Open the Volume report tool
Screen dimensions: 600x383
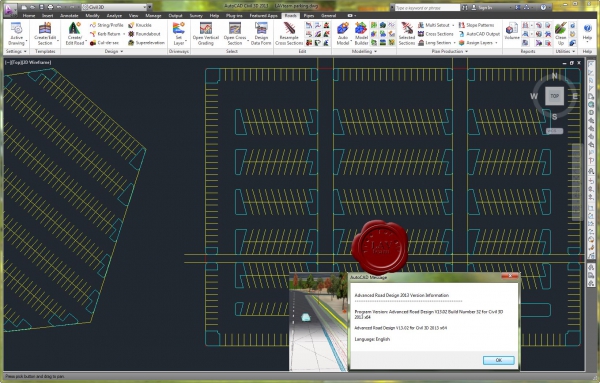(x=512, y=31)
